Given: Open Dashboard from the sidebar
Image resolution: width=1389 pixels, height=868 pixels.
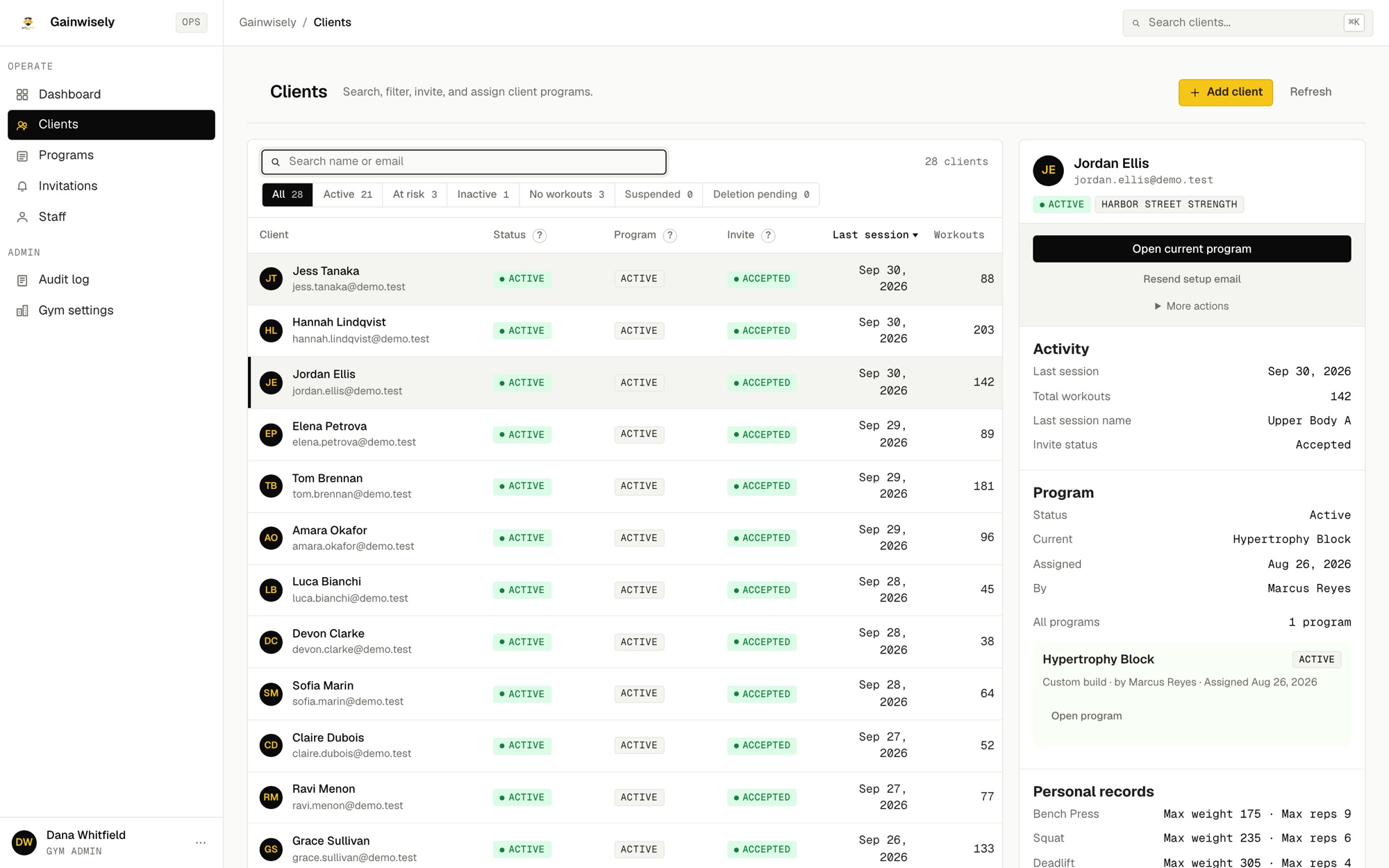Looking at the screenshot, I should (x=111, y=94).
